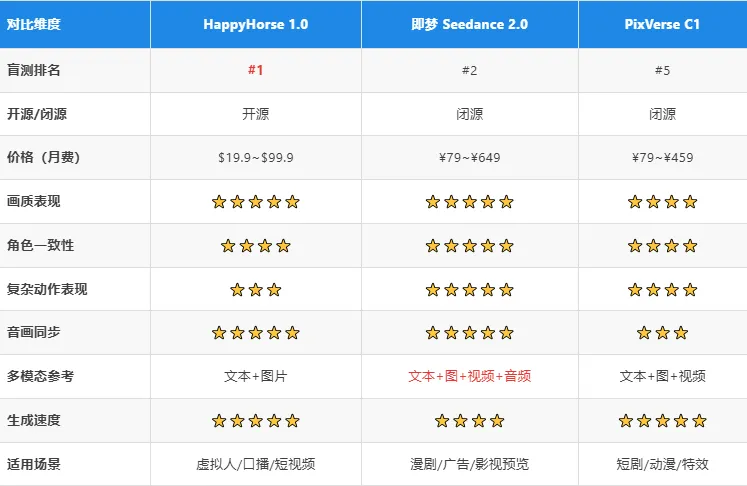Click HappyHorse 1.0 复杂动作表现 three-star rating

click(x=255, y=290)
